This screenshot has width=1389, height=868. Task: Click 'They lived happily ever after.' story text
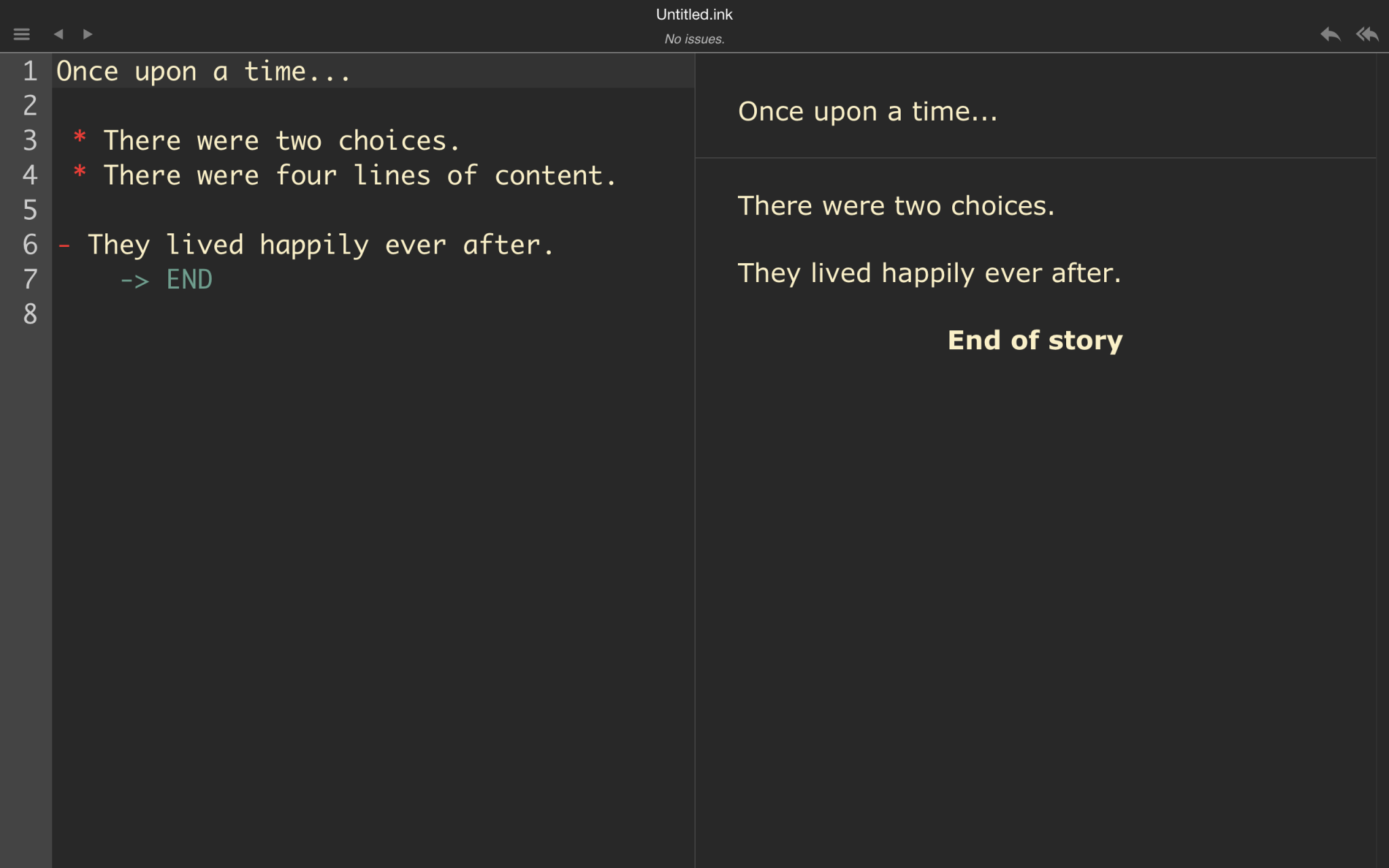tap(929, 272)
